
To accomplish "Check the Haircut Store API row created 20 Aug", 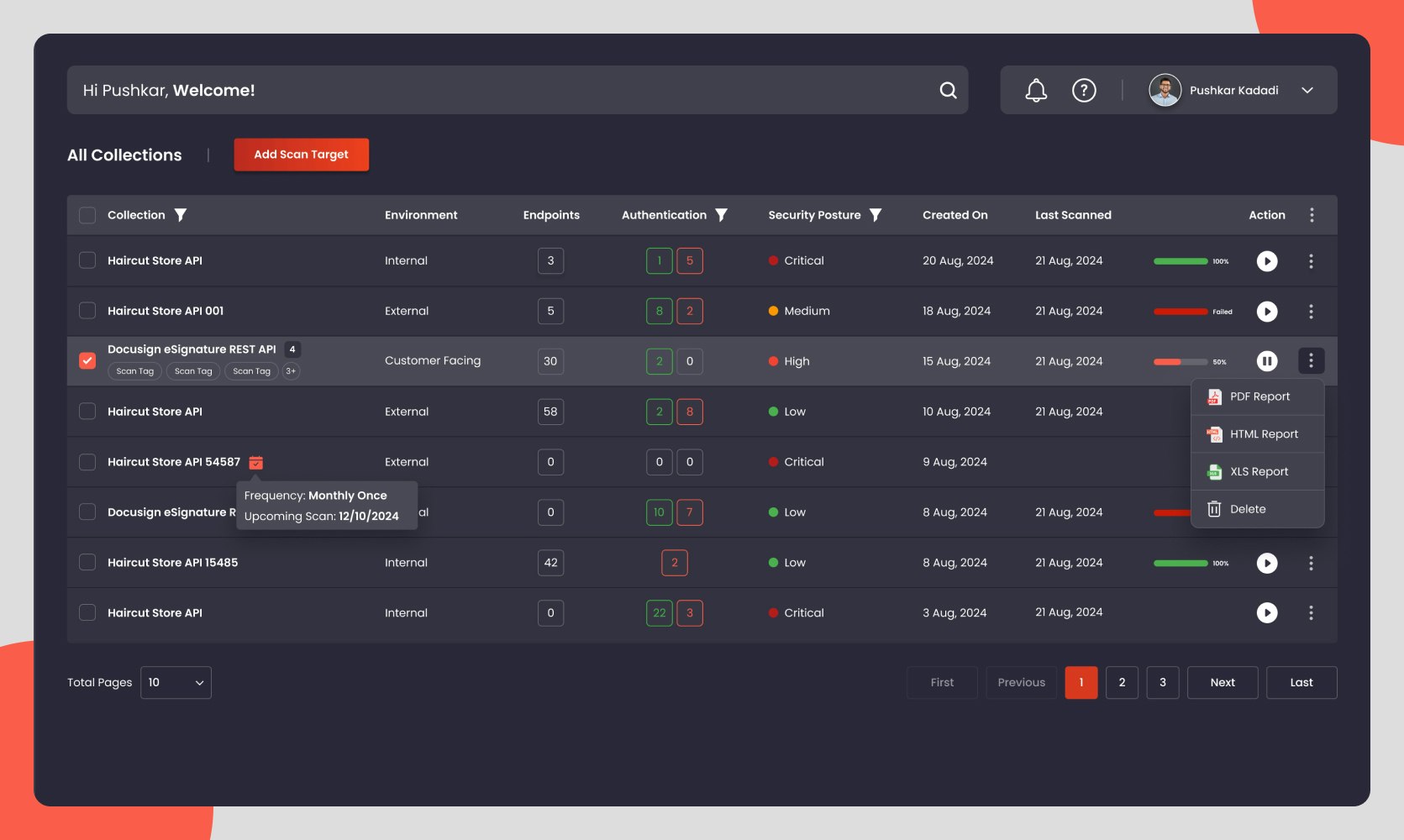I will click(87, 260).
